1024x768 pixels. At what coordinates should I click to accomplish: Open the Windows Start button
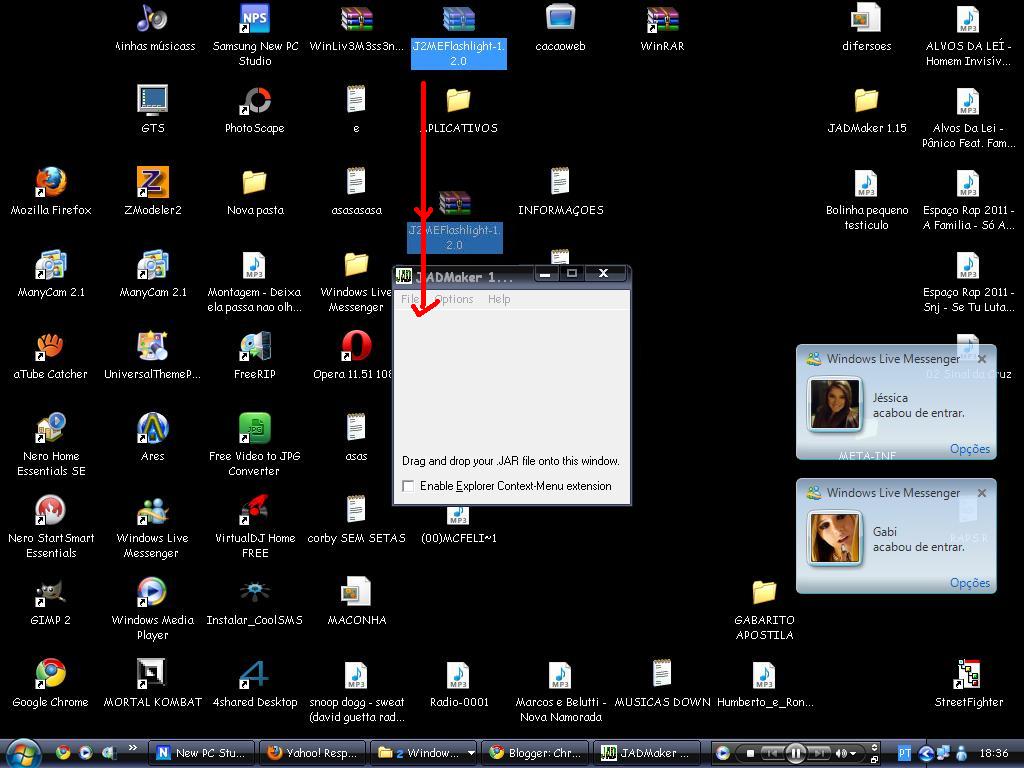coord(24,754)
